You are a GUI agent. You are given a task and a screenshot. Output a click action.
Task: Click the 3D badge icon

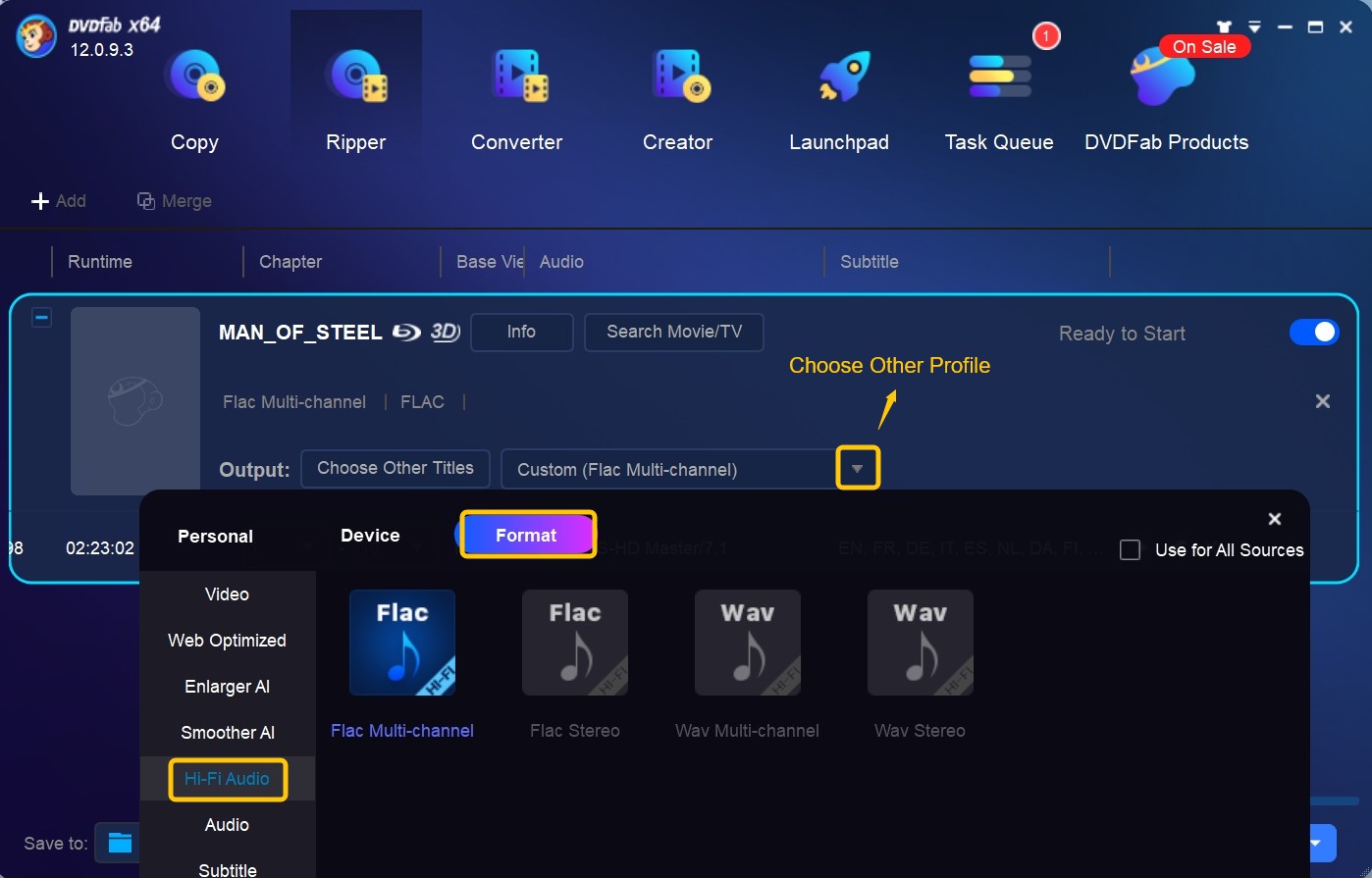point(445,332)
